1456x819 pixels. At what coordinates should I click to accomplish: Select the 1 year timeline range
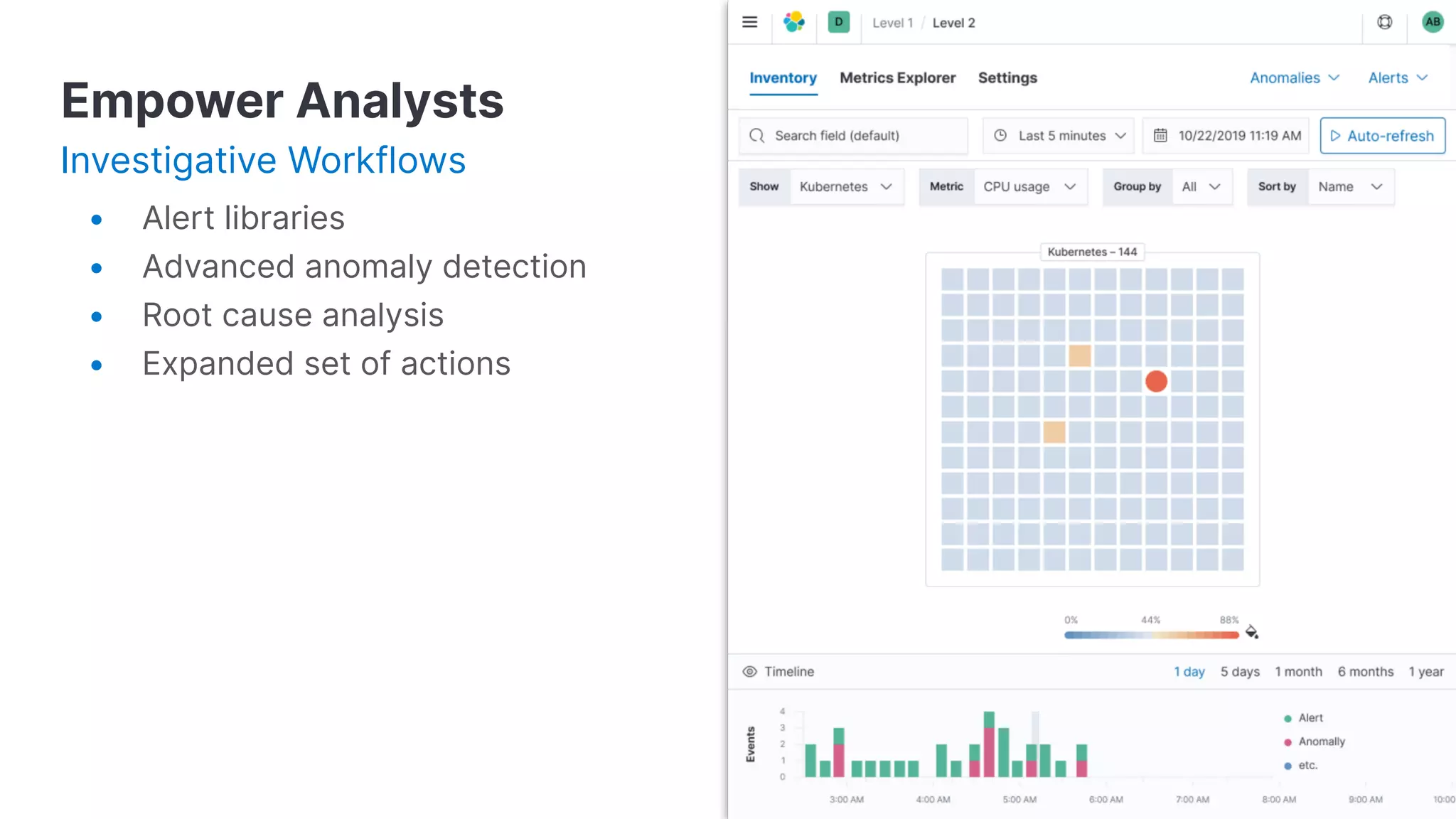click(1426, 672)
